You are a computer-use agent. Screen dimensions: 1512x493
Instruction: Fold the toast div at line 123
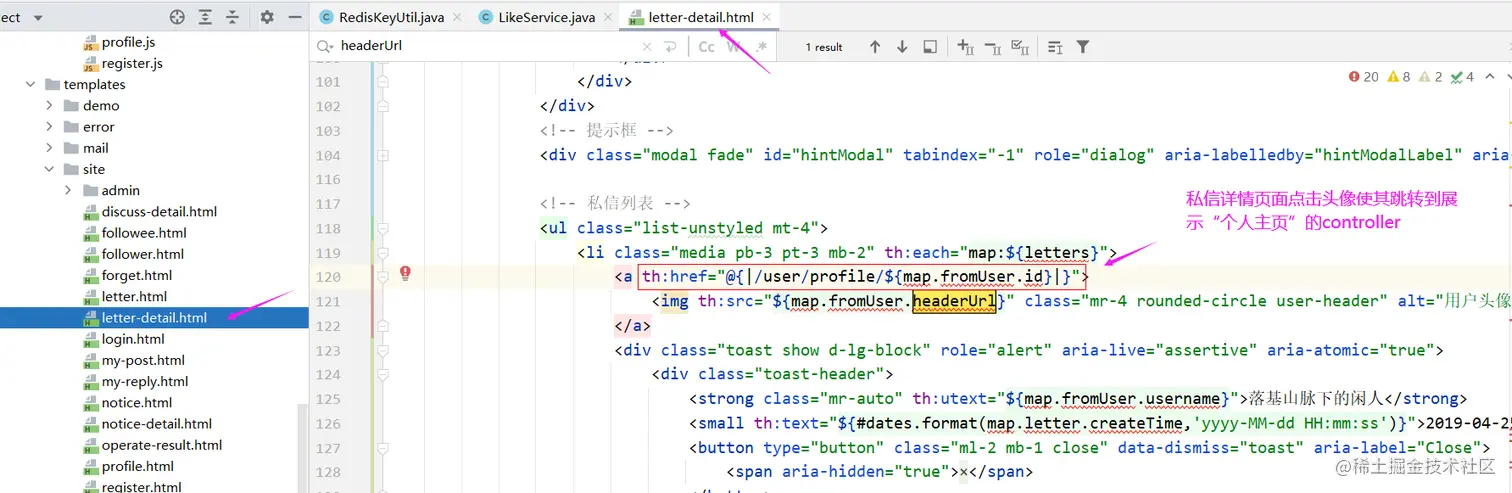pyautogui.click(x=383, y=350)
